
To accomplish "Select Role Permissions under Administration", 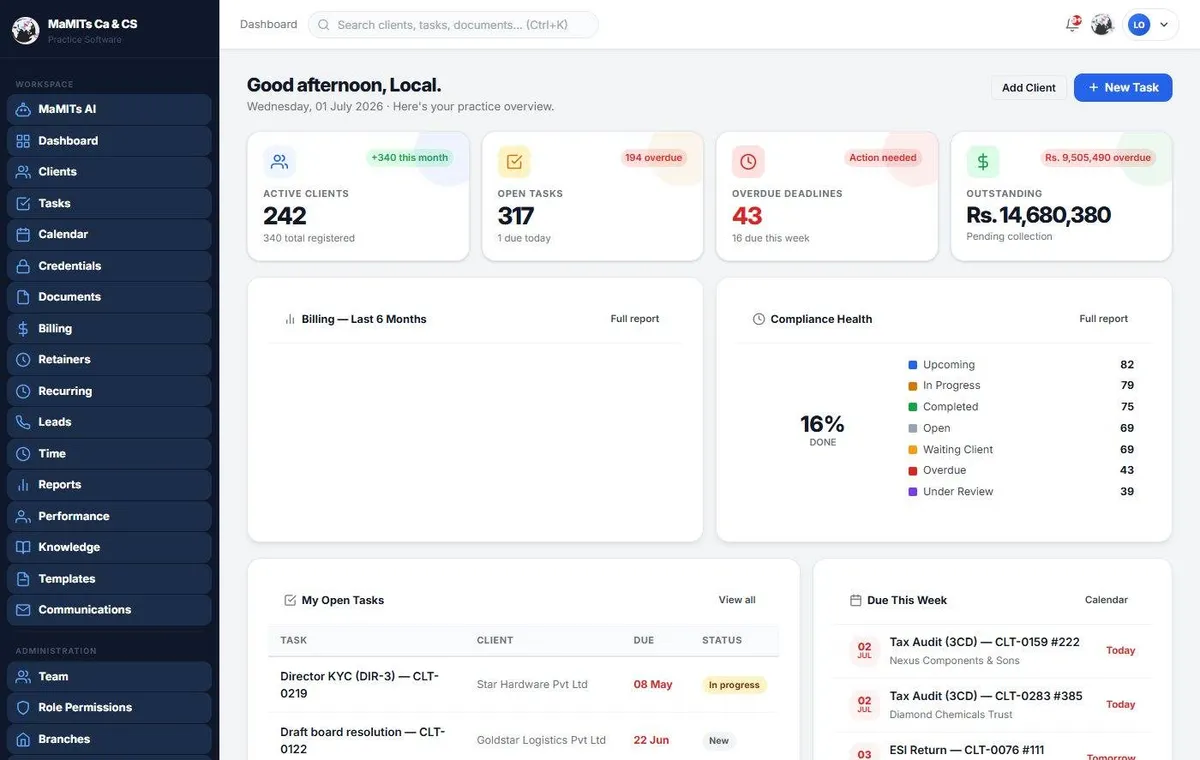I will coord(109,707).
